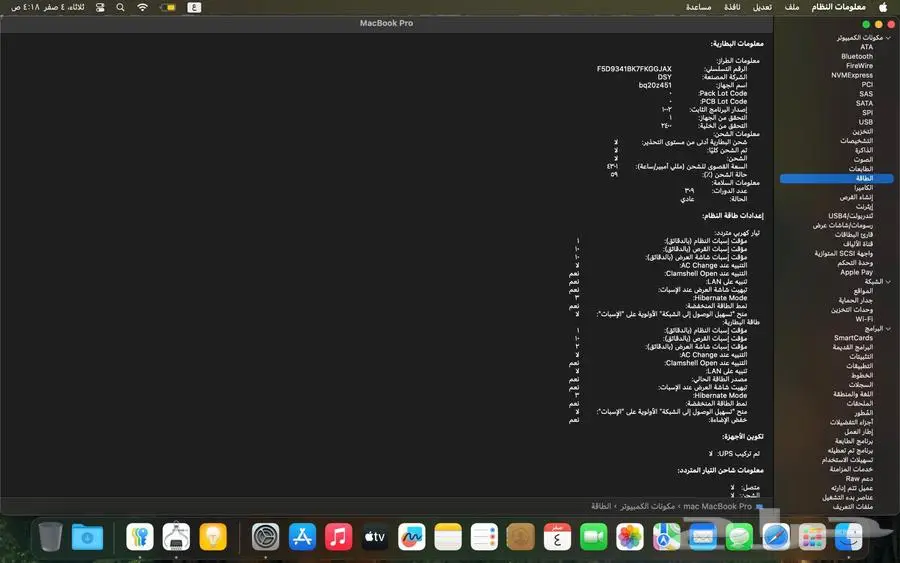
Task: Click the device name value bq20z451
Action: (655, 85)
